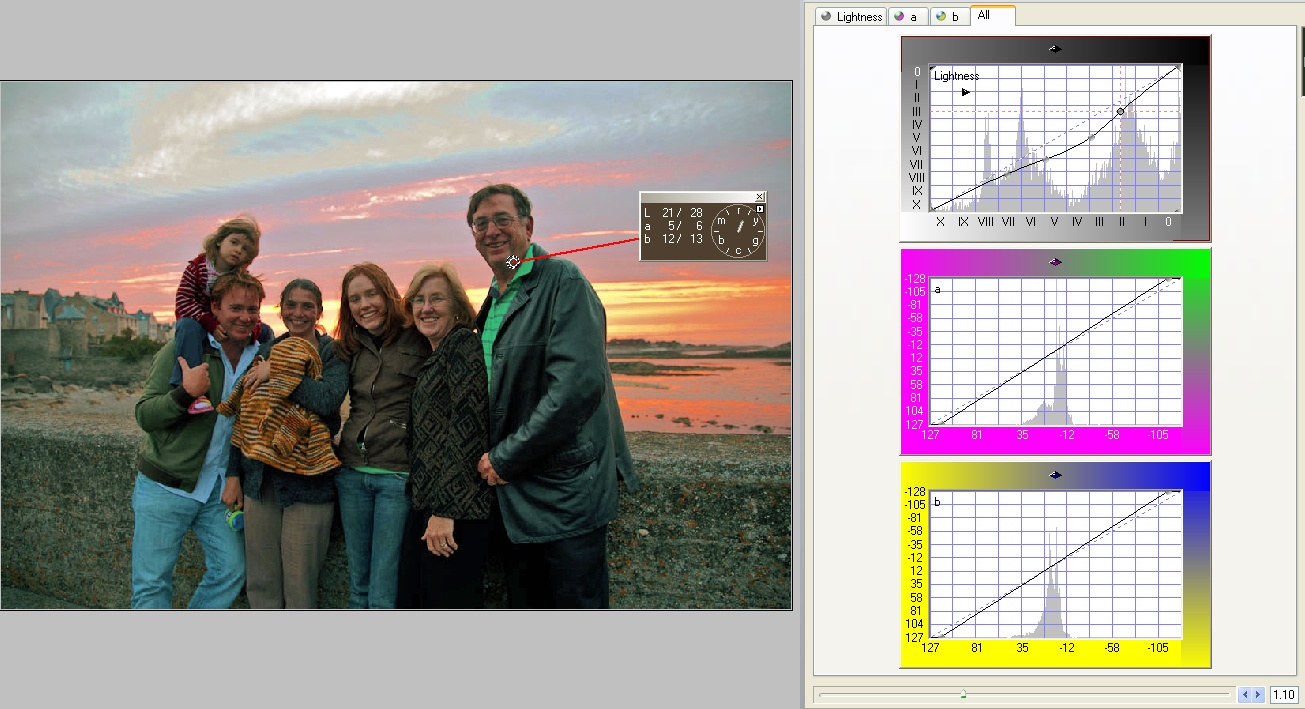Click the family photo preview image
This screenshot has height=709, width=1305.
pos(396,345)
